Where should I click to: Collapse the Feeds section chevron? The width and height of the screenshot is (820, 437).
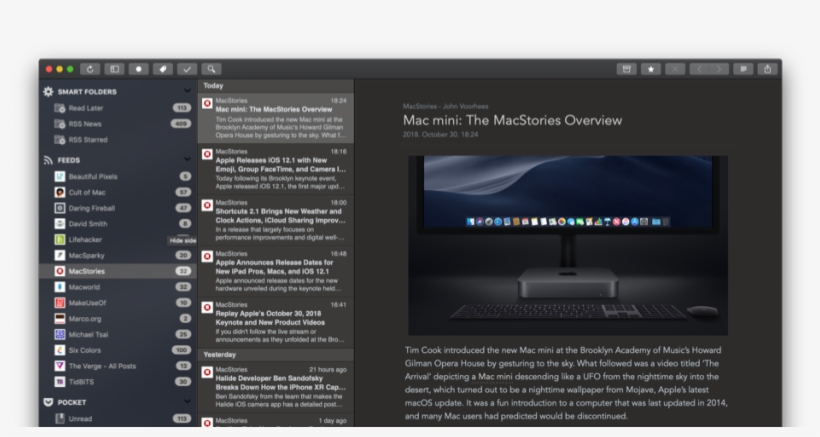187,159
